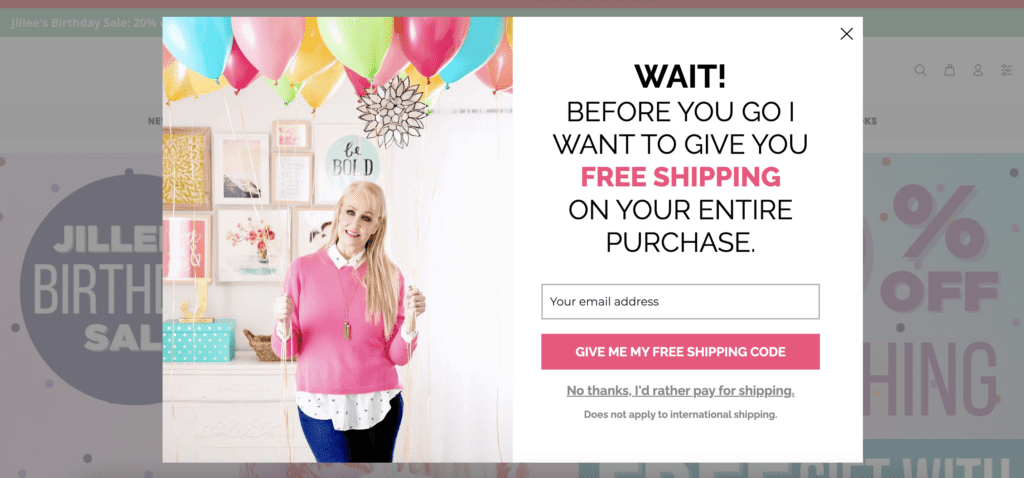1024x478 pixels.
Task: Click the woman holding balloons photo
Action: pos(337,240)
